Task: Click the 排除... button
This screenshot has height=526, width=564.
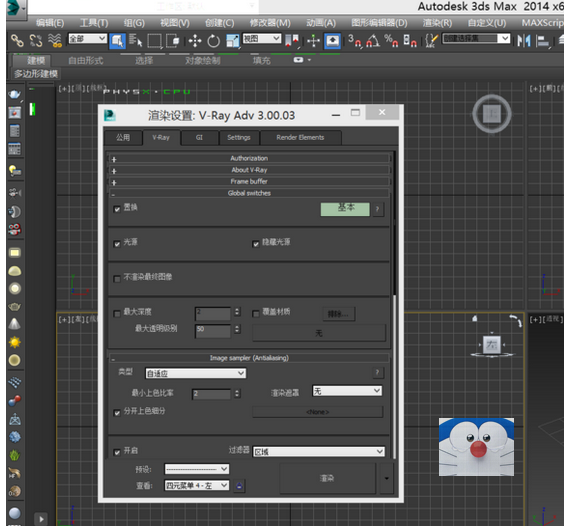Action: point(338,314)
